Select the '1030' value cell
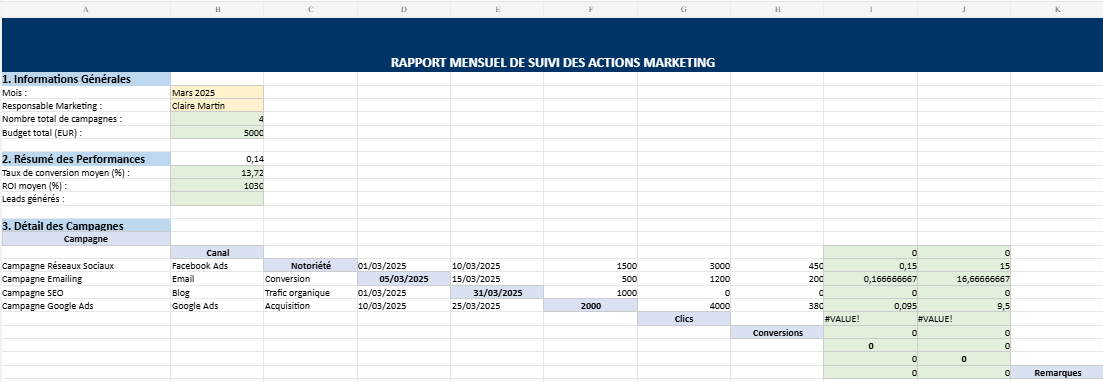Image resolution: width=1103 pixels, height=382 pixels. [x=217, y=186]
